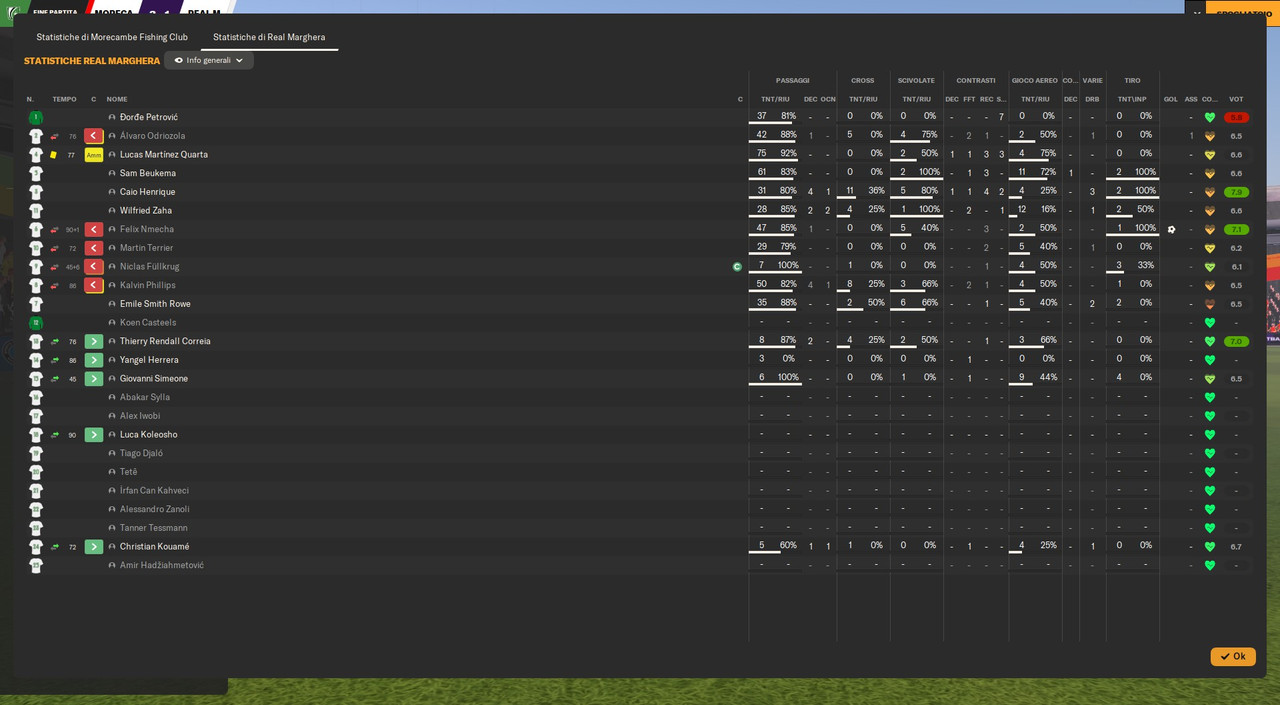The width and height of the screenshot is (1280, 705).
Task: Click the TIRO group header
Action: click(x=1132, y=80)
